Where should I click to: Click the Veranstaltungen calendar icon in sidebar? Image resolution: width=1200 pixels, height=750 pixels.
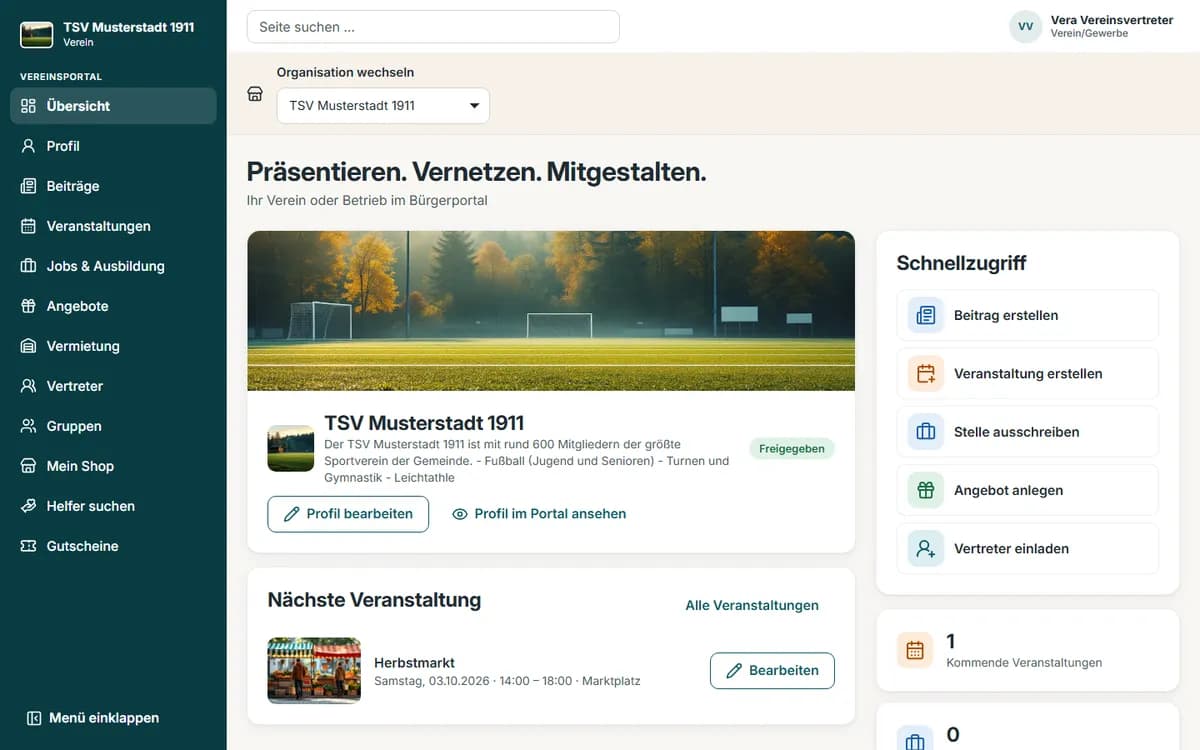tap(28, 226)
